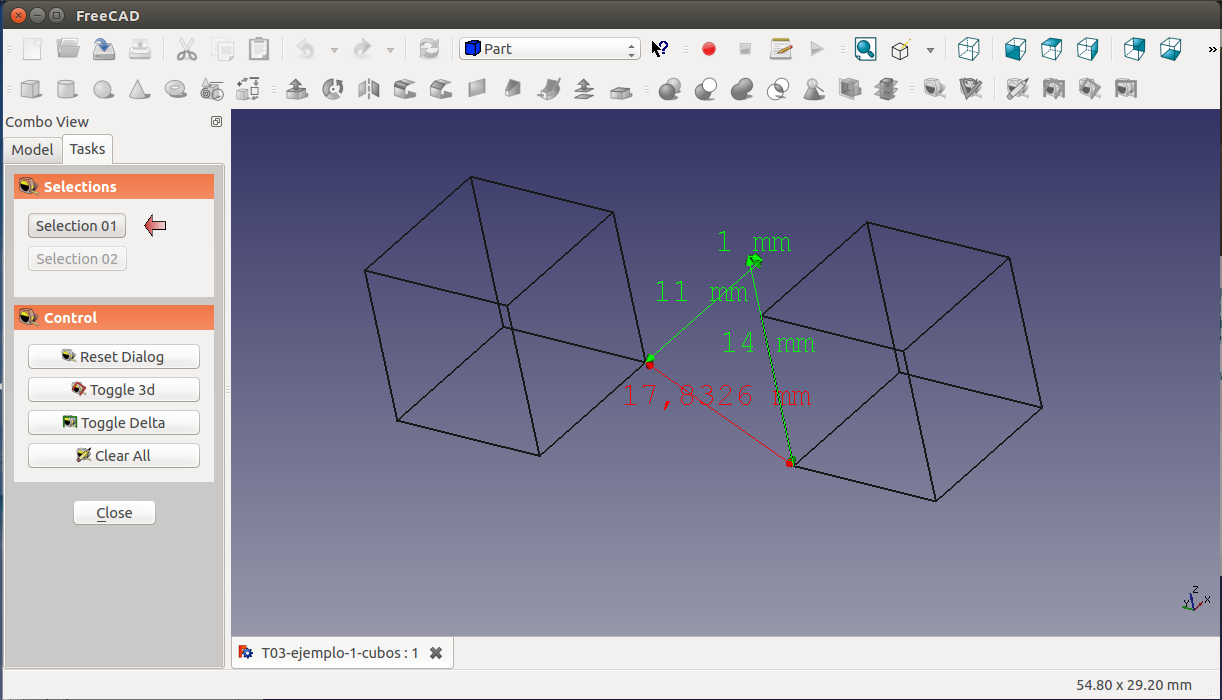
Task: Start macro recording with red button
Action: [709, 49]
